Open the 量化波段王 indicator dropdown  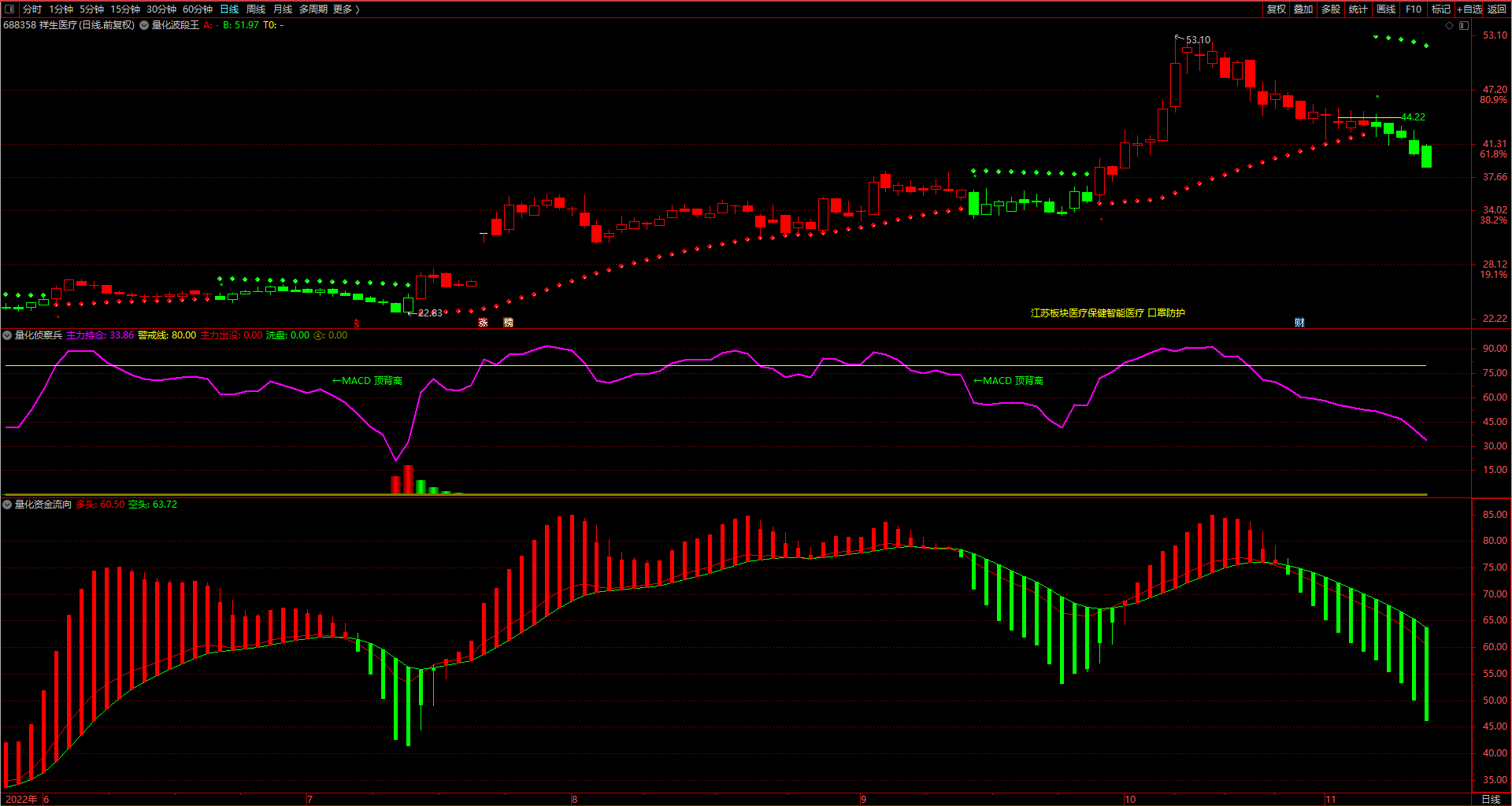[x=144, y=25]
